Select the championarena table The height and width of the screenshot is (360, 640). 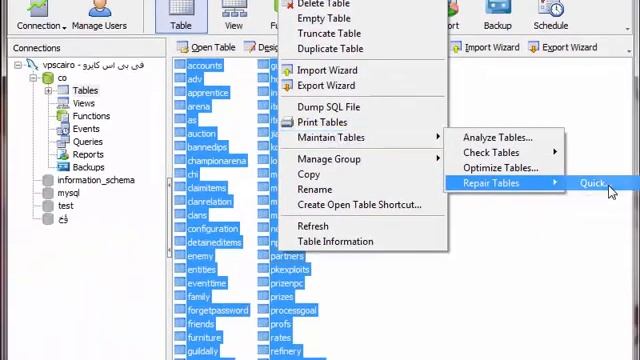click(217, 161)
